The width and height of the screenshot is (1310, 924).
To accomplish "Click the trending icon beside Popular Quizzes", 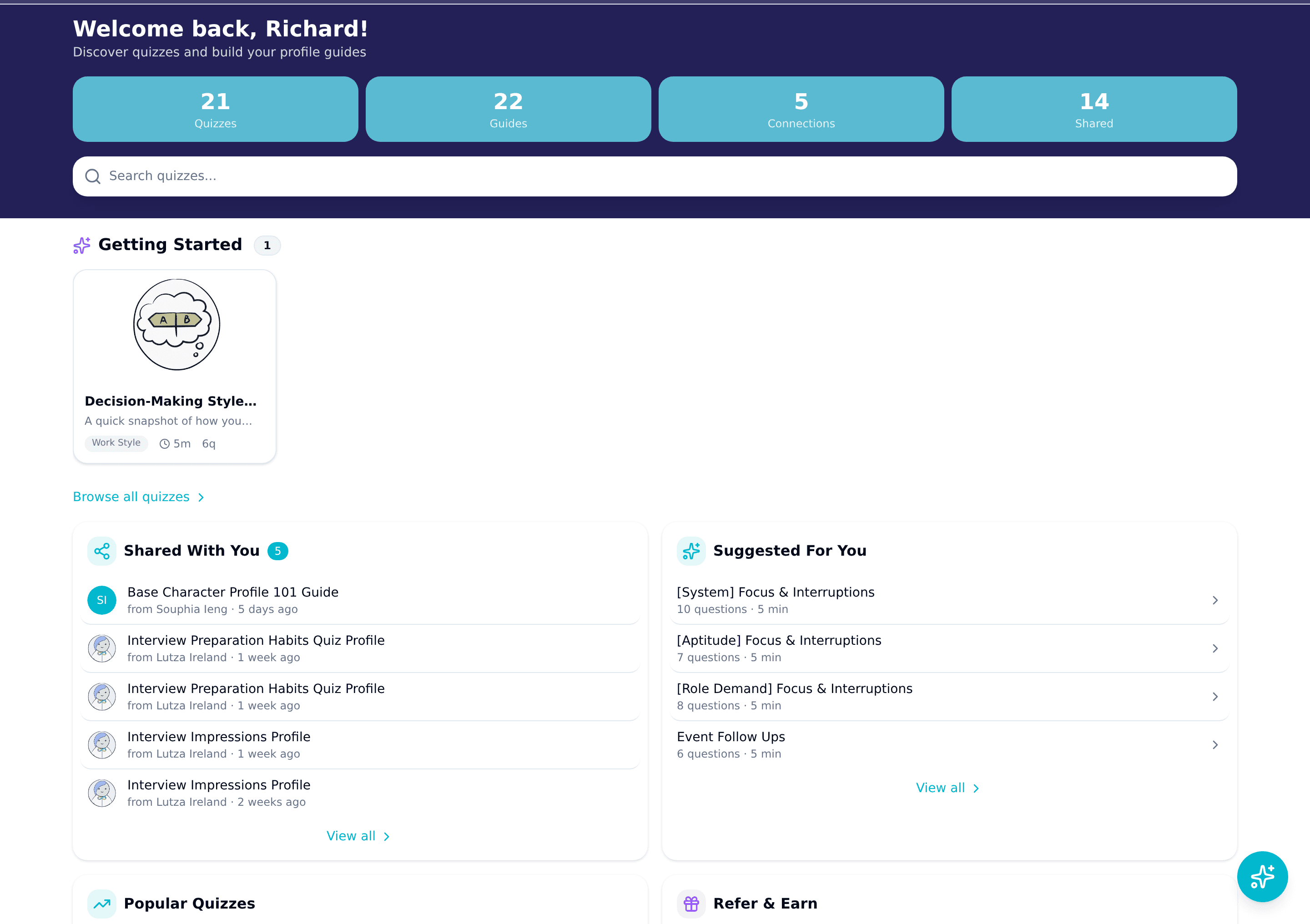I will [101, 904].
